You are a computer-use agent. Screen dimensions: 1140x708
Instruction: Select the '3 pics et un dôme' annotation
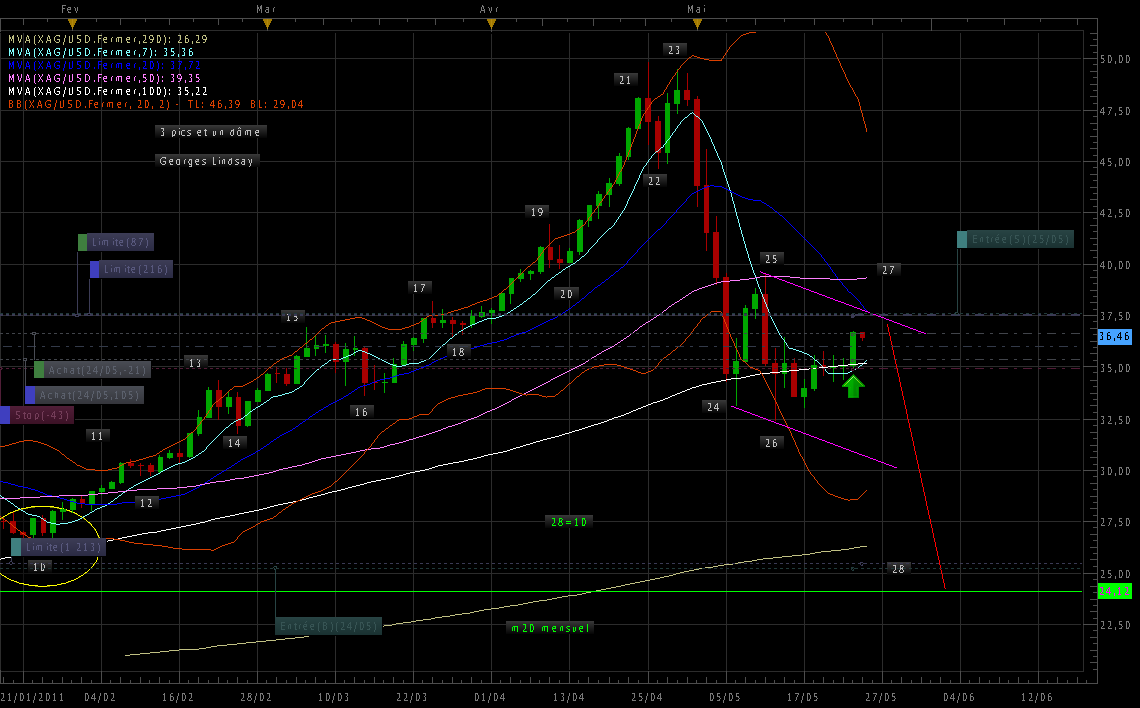(x=212, y=131)
